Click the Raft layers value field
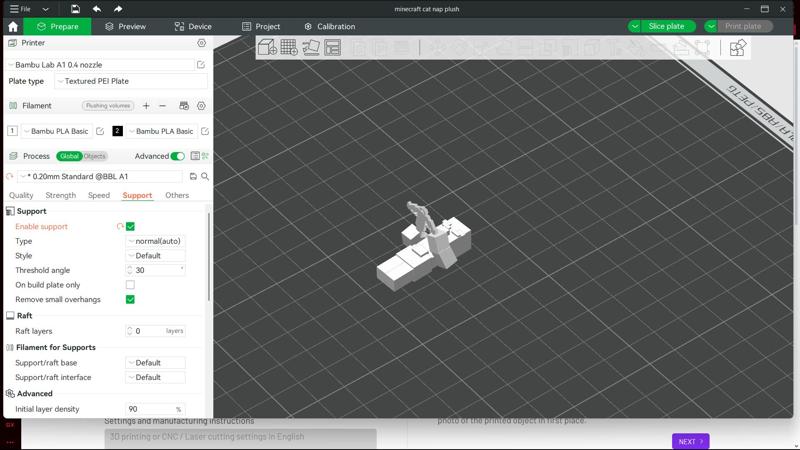 pos(155,331)
